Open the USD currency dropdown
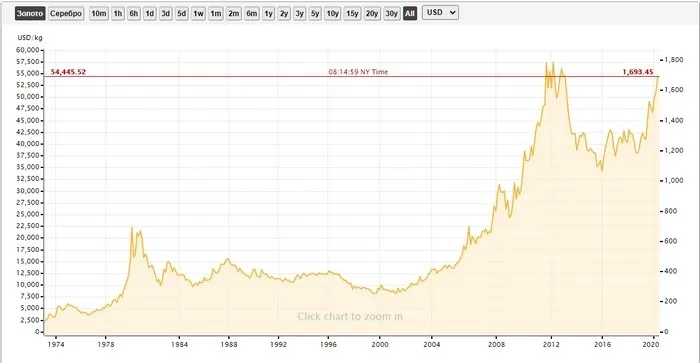 click(441, 13)
